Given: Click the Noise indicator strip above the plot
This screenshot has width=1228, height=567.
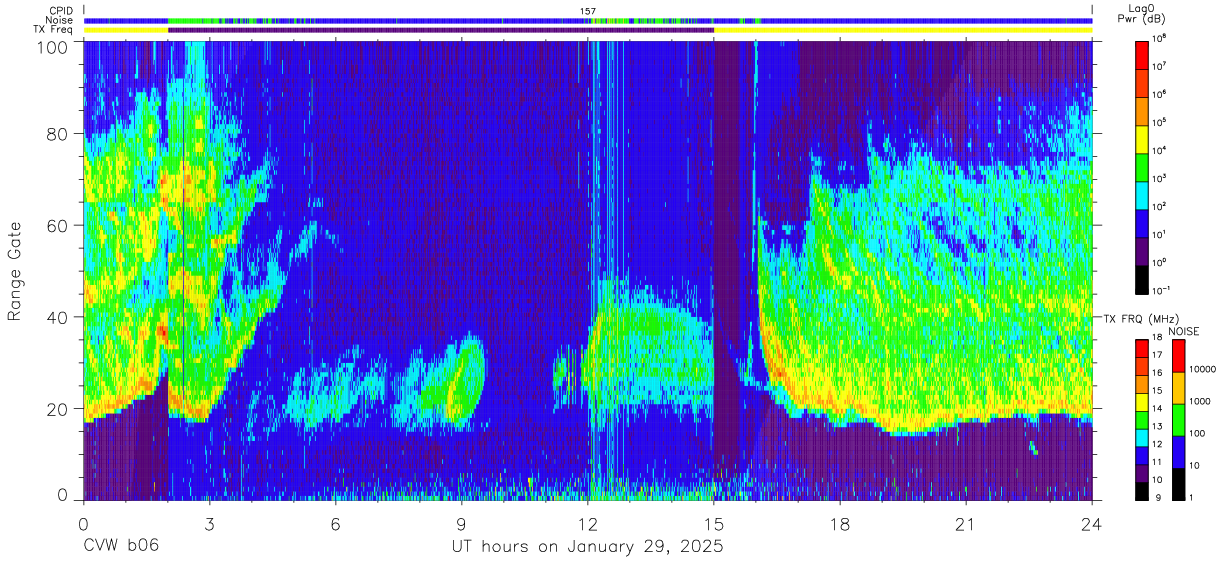Looking at the screenshot, I should (588, 20).
